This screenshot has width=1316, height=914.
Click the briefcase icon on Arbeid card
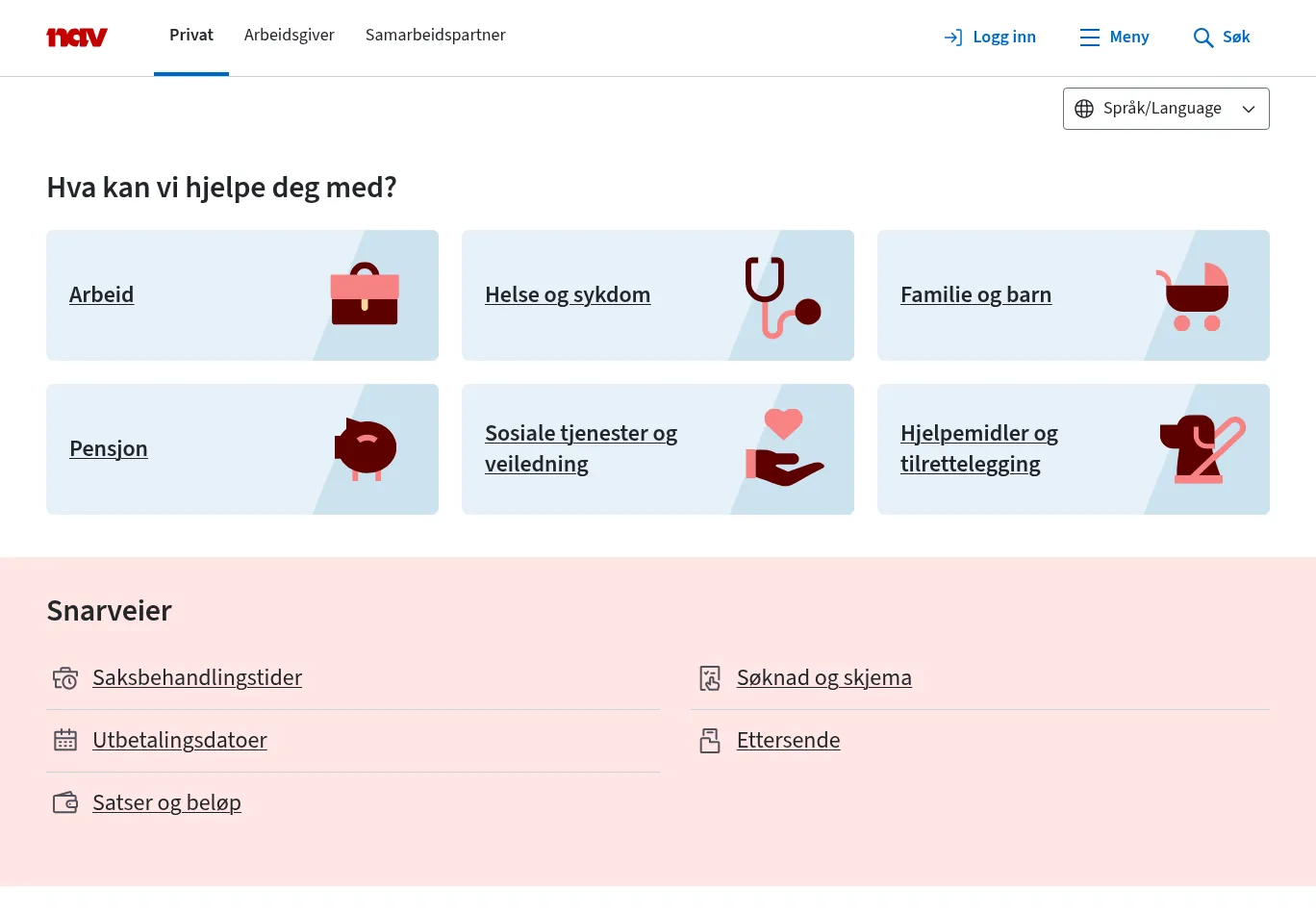(365, 294)
